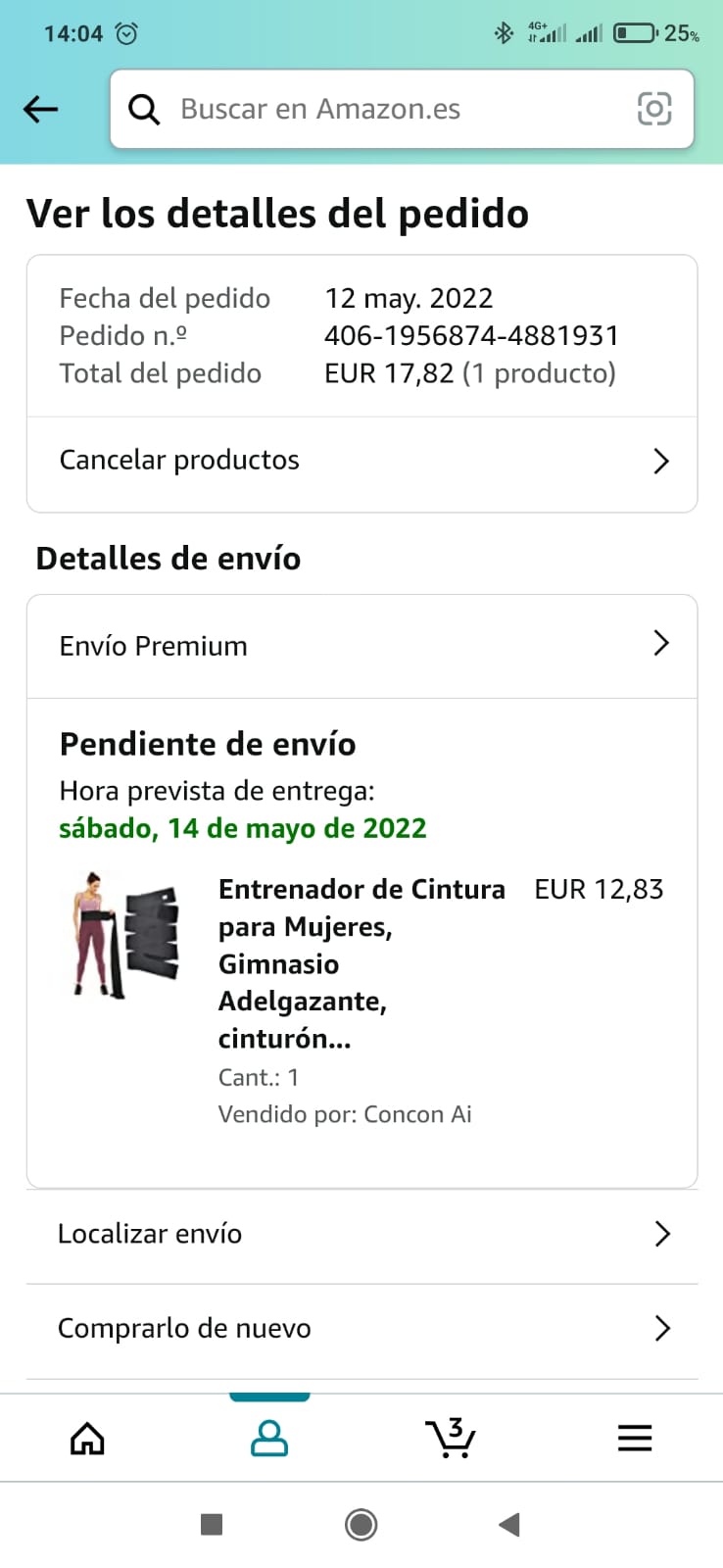The height and width of the screenshot is (1568, 723).
Task: Open the hamburger menu icon
Action: [635, 1438]
